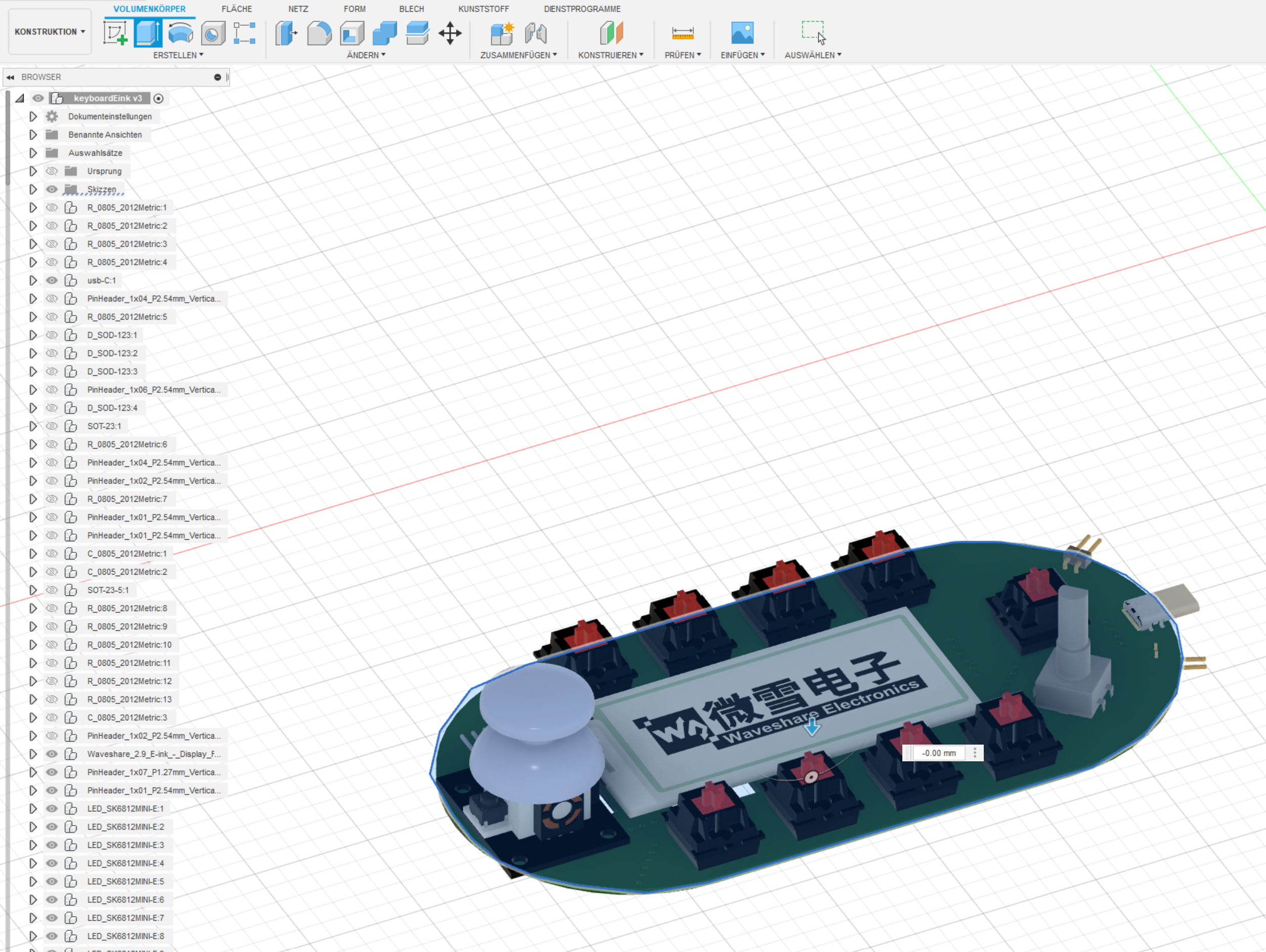Click the blue arrow manipulator on the display
Viewport: 1266px width, 952px height.
pos(812,727)
